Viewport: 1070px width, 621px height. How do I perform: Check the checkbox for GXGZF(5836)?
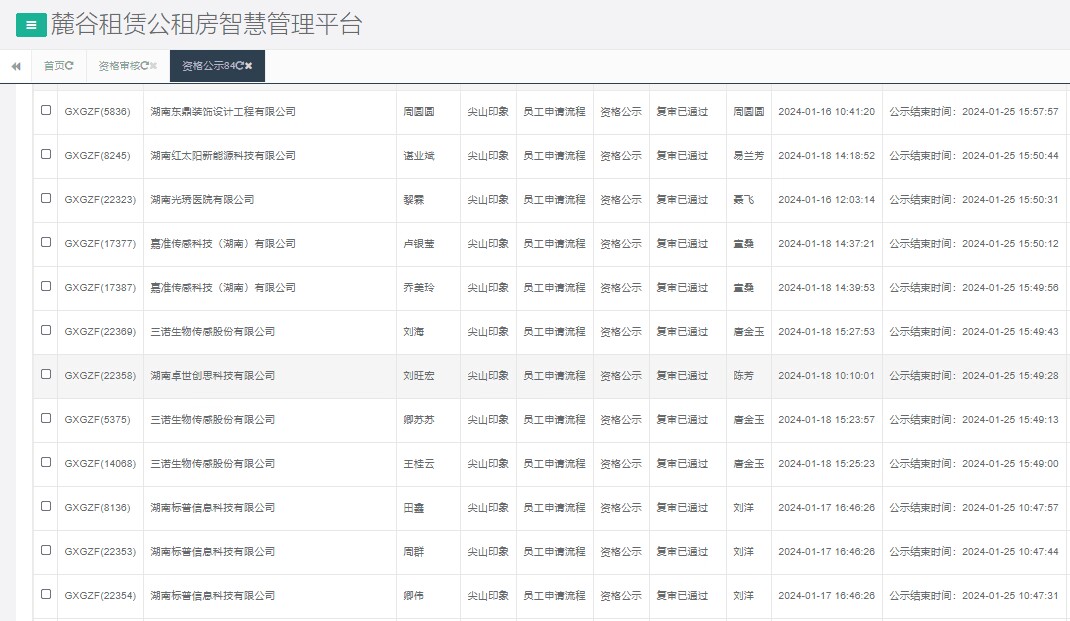[x=44, y=112]
